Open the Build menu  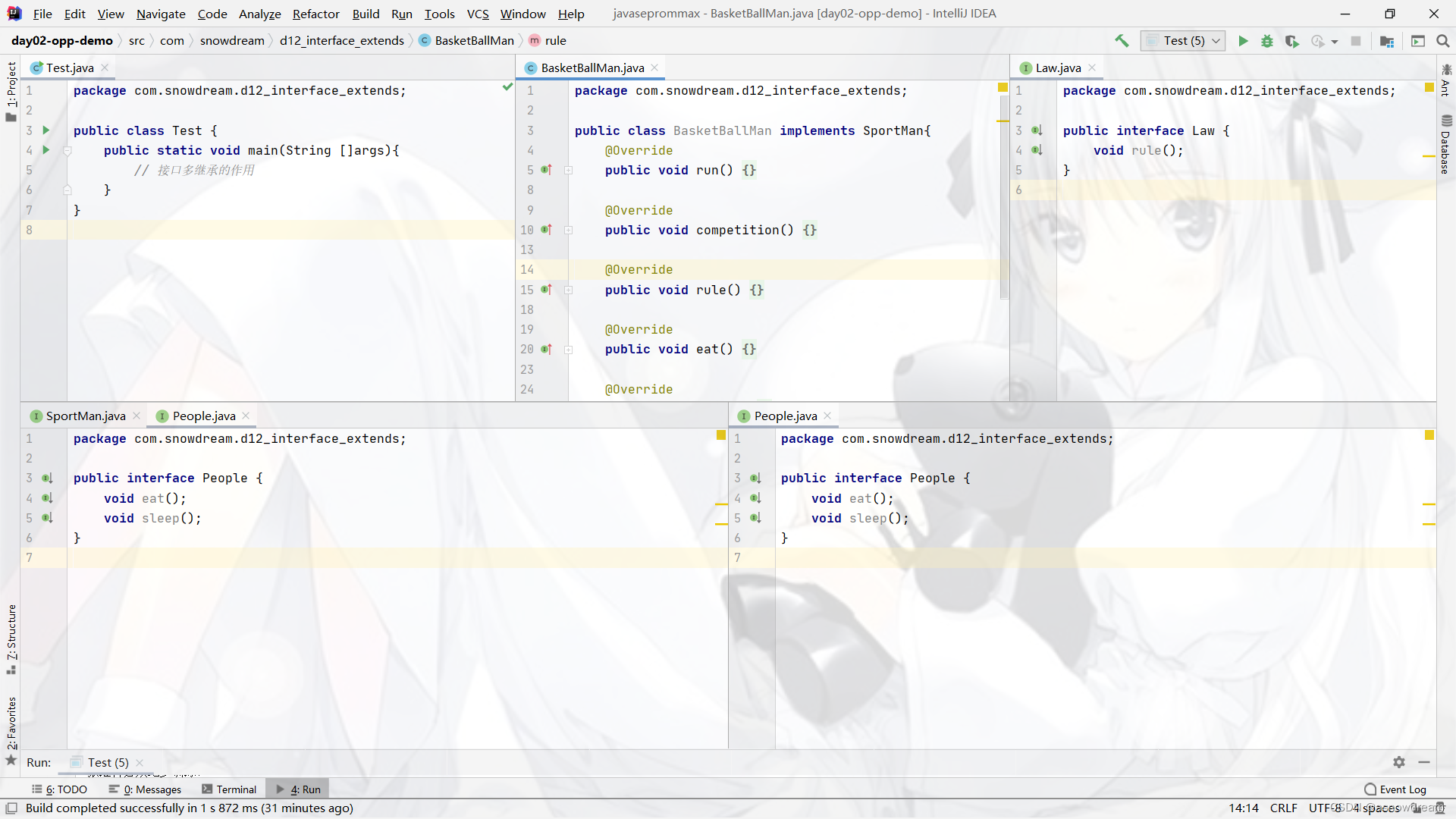[366, 14]
